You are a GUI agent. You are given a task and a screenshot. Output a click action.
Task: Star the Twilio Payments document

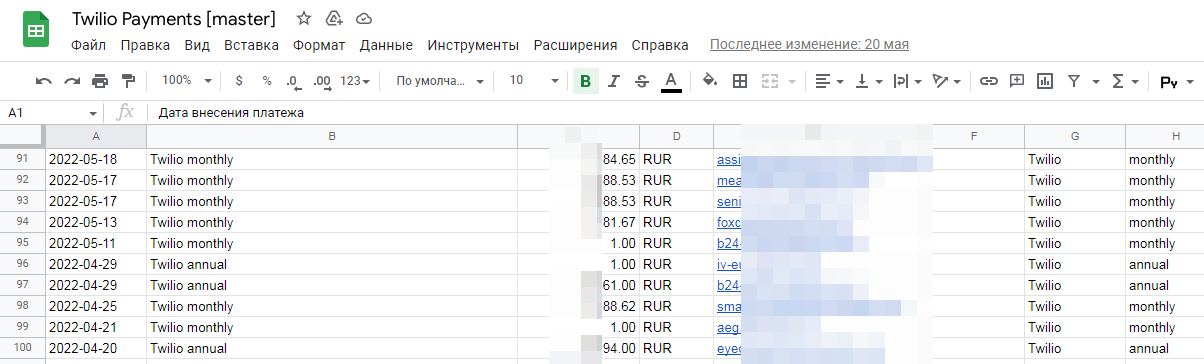pos(304,19)
